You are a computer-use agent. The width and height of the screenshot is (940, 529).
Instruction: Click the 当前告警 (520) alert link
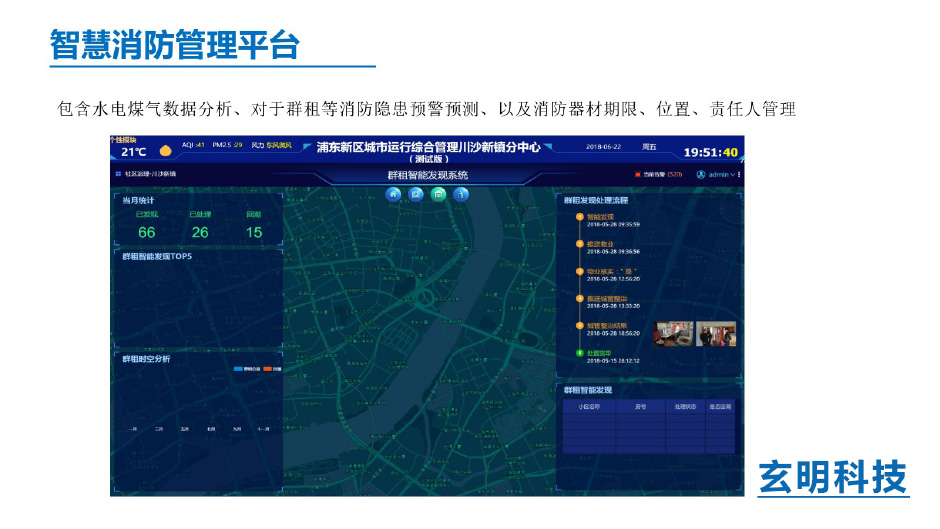(x=662, y=174)
